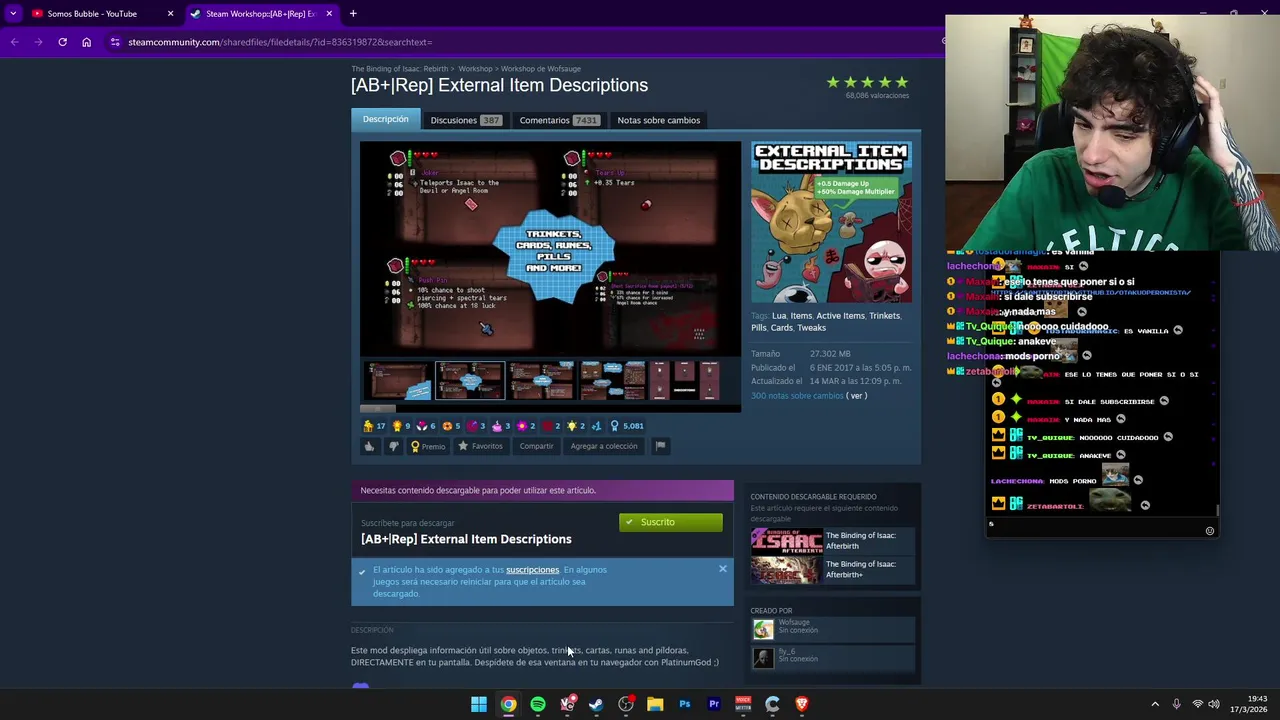The height and width of the screenshot is (720, 1280).
Task: Report this item with the flag icon
Action: (x=660, y=446)
